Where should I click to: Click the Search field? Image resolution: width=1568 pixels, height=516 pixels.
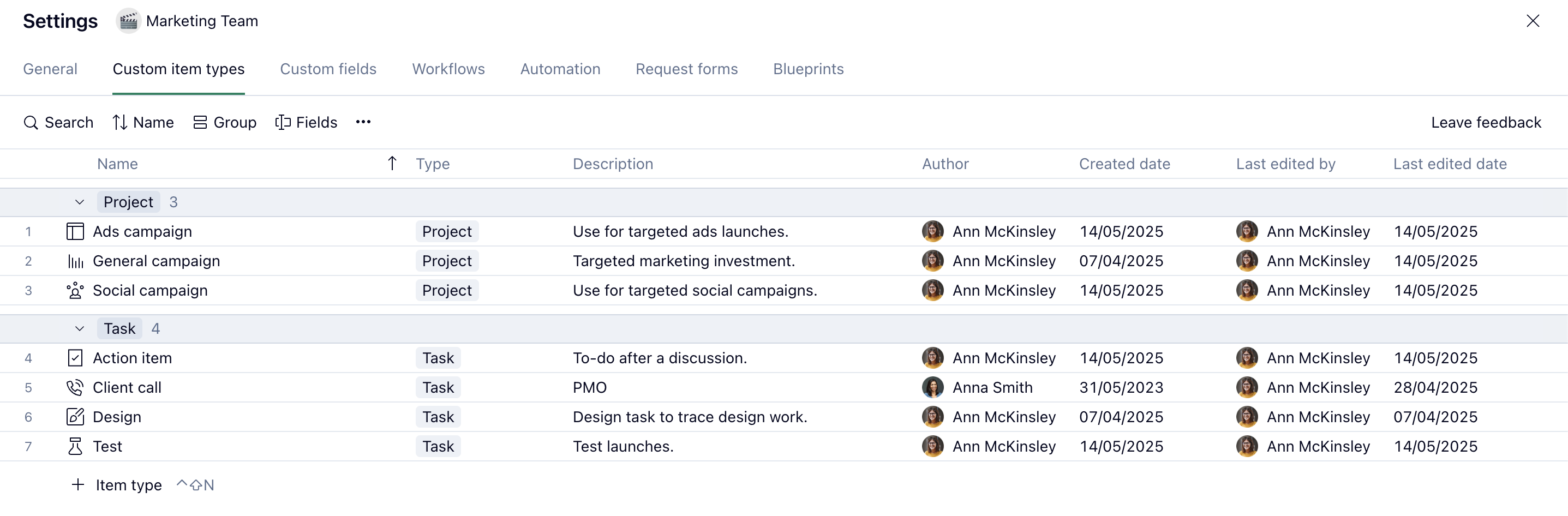click(x=58, y=122)
